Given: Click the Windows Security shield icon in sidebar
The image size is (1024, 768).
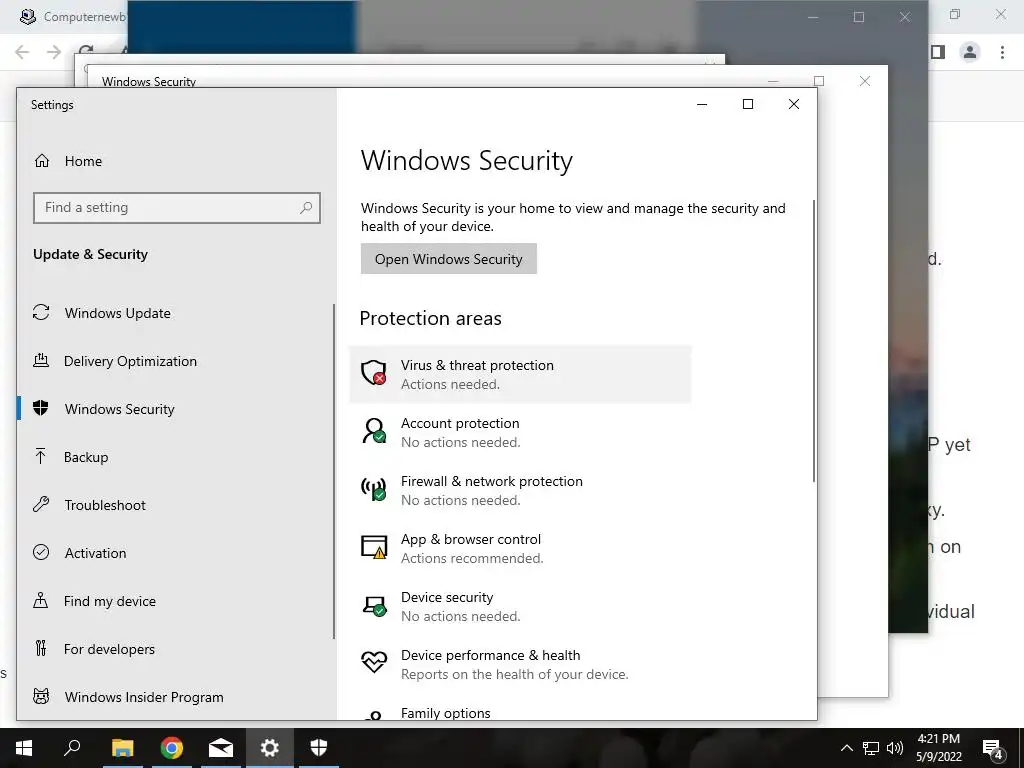Looking at the screenshot, I should (x=41, y=409).
